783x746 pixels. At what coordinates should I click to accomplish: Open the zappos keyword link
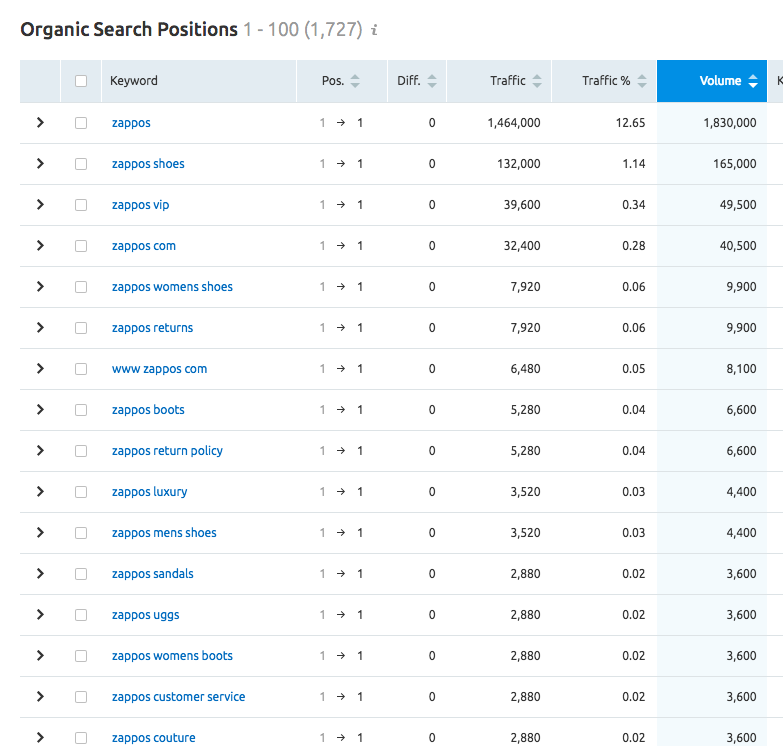click(x=131, y=123)
